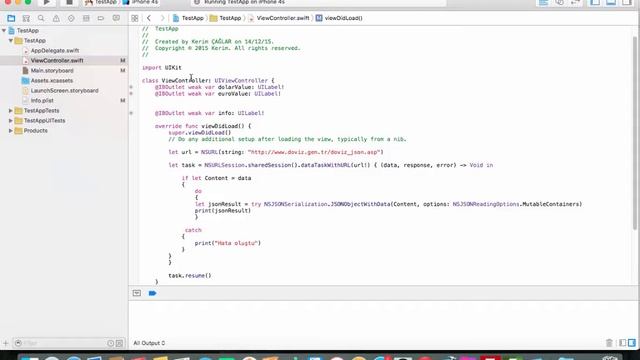Expand the Products folder
The width and height of the screenshot is (640, 360).
pyautogui.click(x=11, y=131)
